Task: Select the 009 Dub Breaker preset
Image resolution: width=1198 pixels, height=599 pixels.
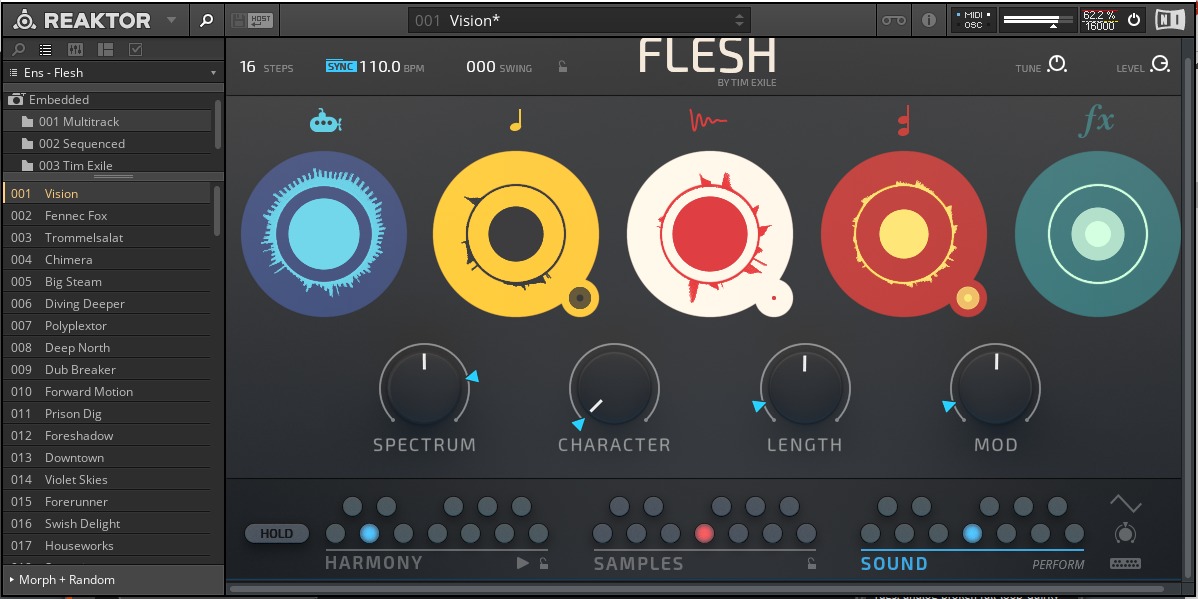Action: [x=107, y=370]
